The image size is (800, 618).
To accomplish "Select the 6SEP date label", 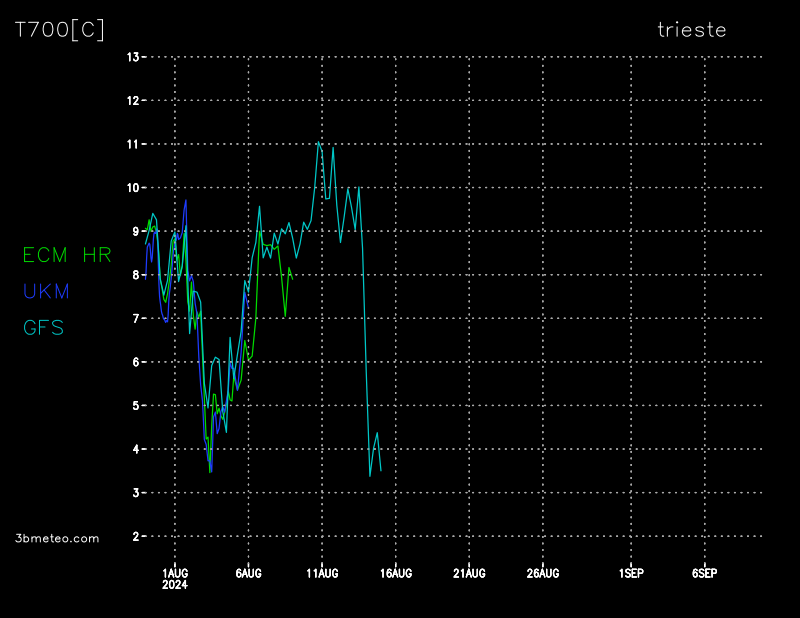I will [704, 573].
